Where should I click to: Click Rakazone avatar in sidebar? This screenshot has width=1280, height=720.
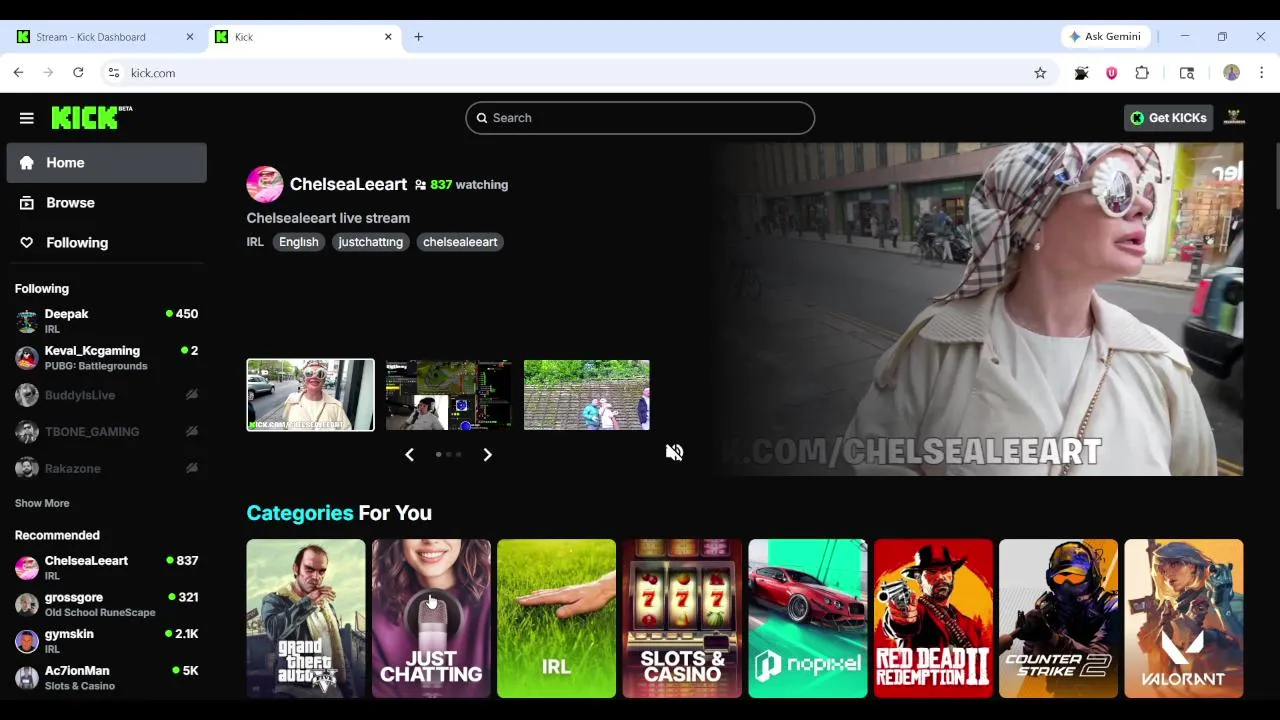coord(27,468)
